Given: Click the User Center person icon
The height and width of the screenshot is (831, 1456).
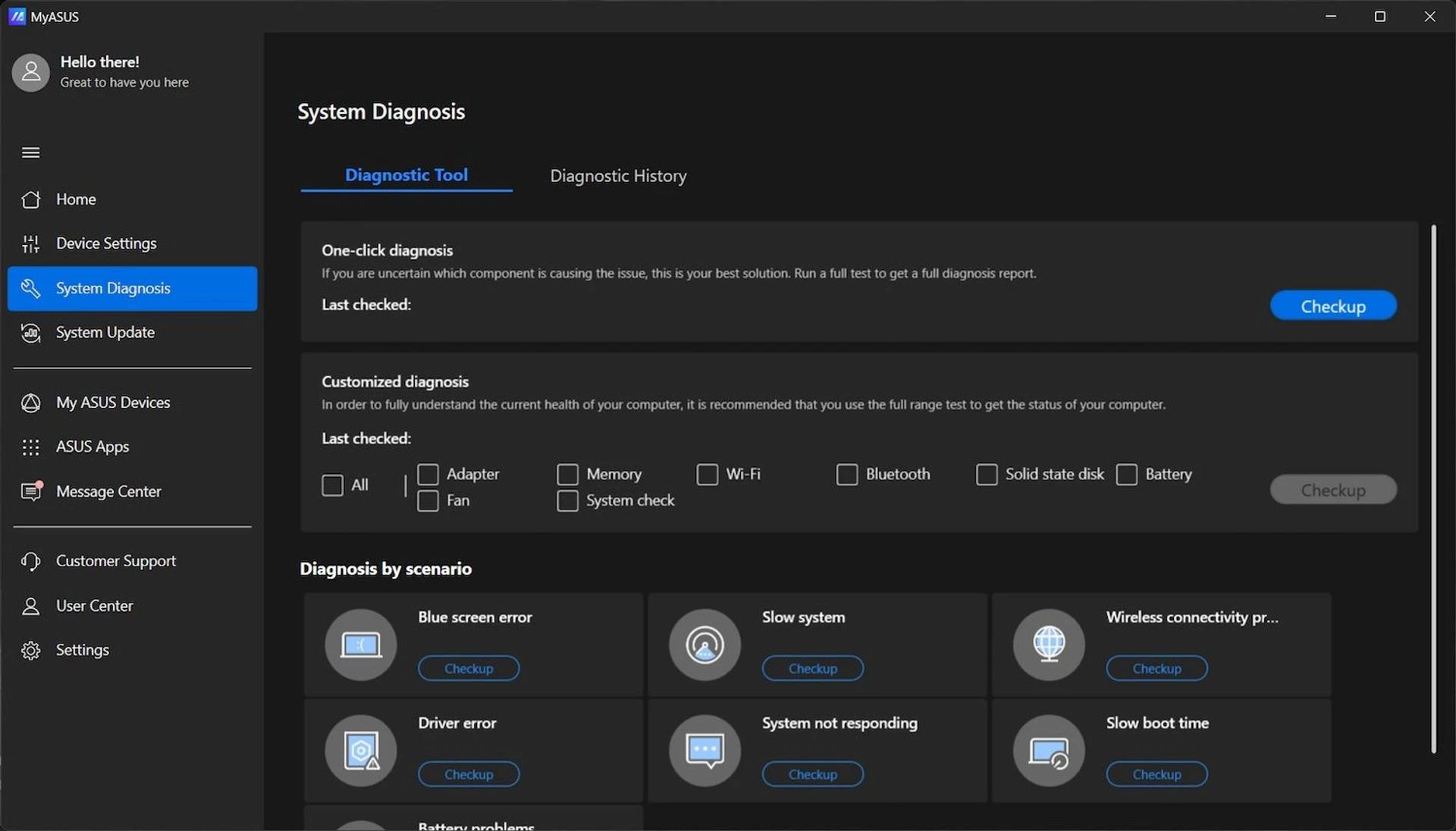Looking at the screenshot, I should (31, 606).
